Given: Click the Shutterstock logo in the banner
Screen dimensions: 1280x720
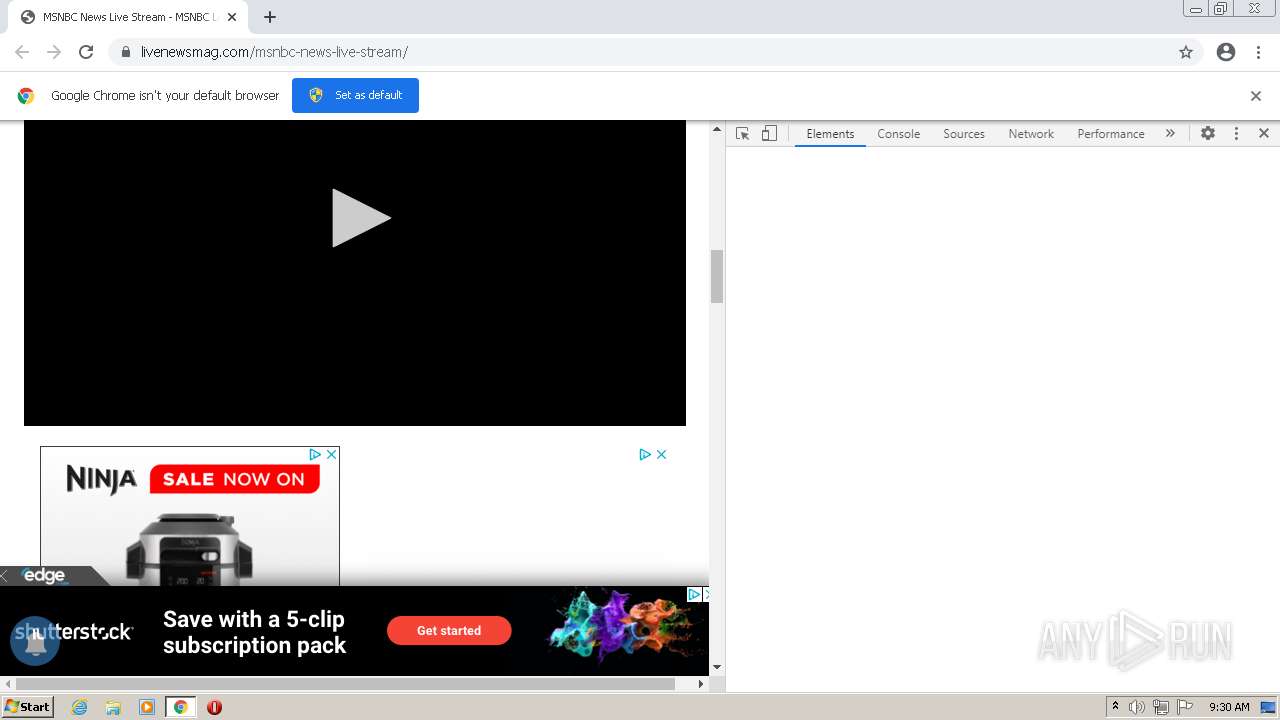Looking at the screenshot, I should (x=74, y=631).
